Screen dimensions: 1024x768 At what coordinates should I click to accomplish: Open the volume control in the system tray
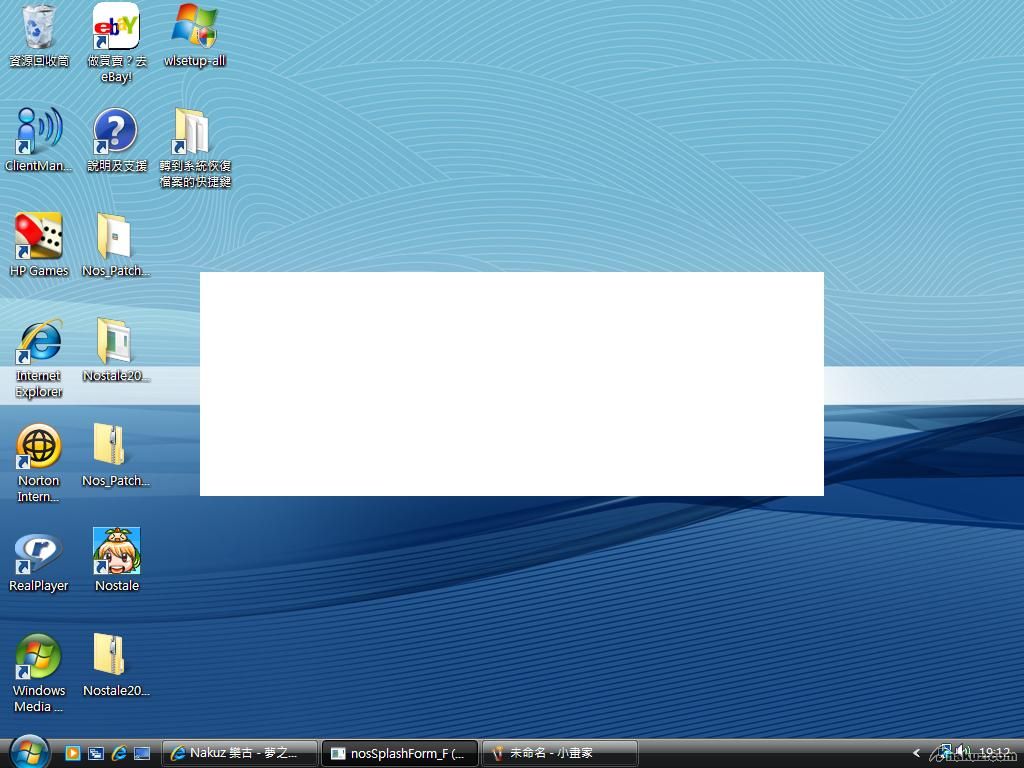pyautogui.click(x=963, y=752)
